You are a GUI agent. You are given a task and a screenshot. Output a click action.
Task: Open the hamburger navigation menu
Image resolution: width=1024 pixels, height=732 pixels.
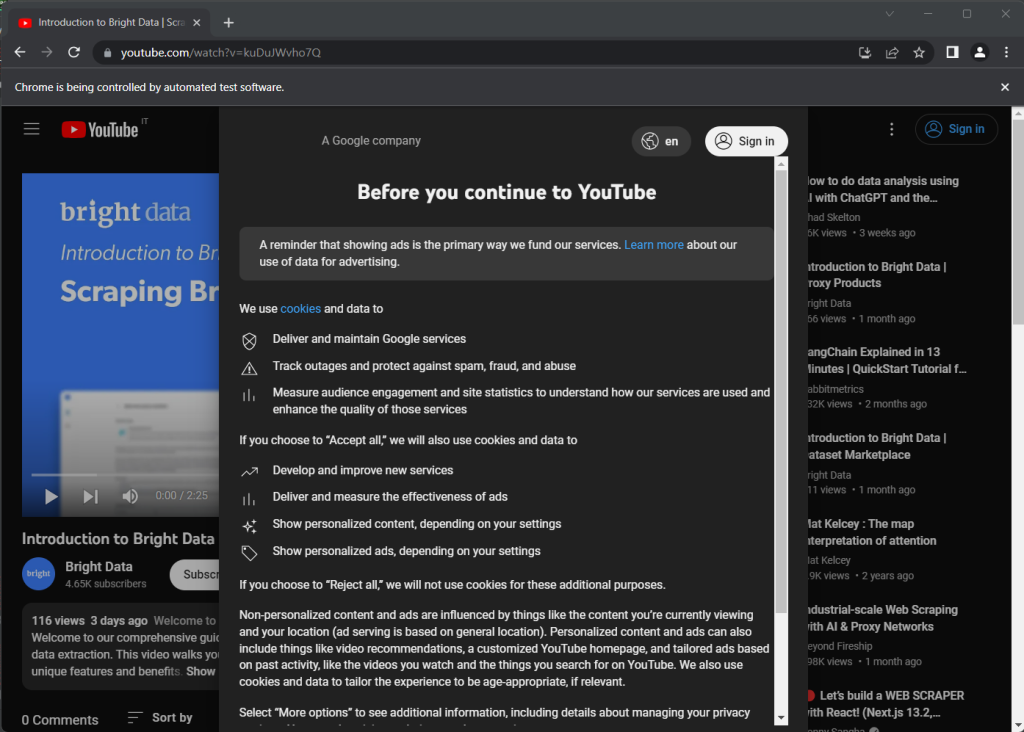click(31, 128)
